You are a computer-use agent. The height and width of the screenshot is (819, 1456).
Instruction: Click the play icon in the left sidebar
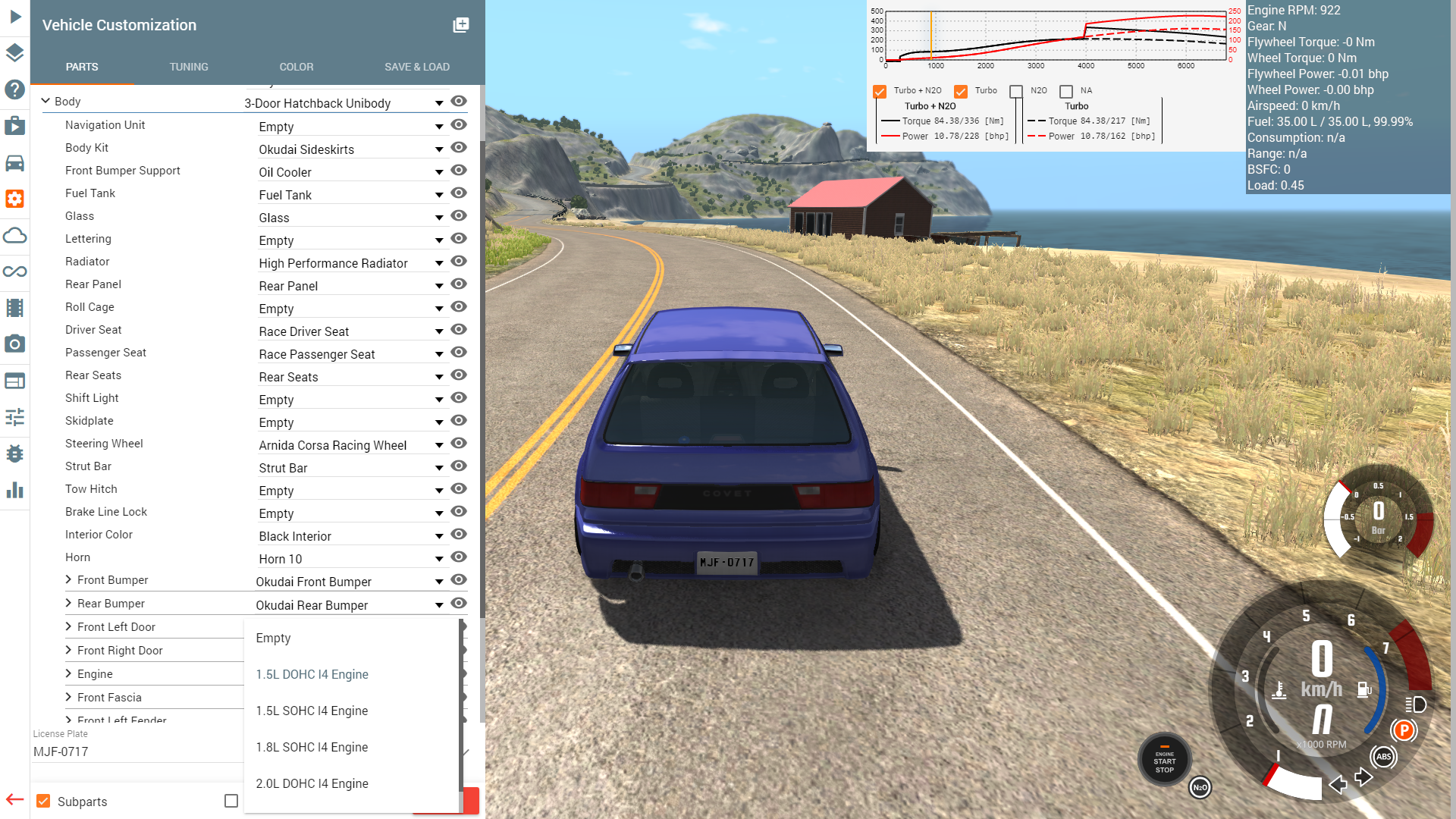(15, 17)
